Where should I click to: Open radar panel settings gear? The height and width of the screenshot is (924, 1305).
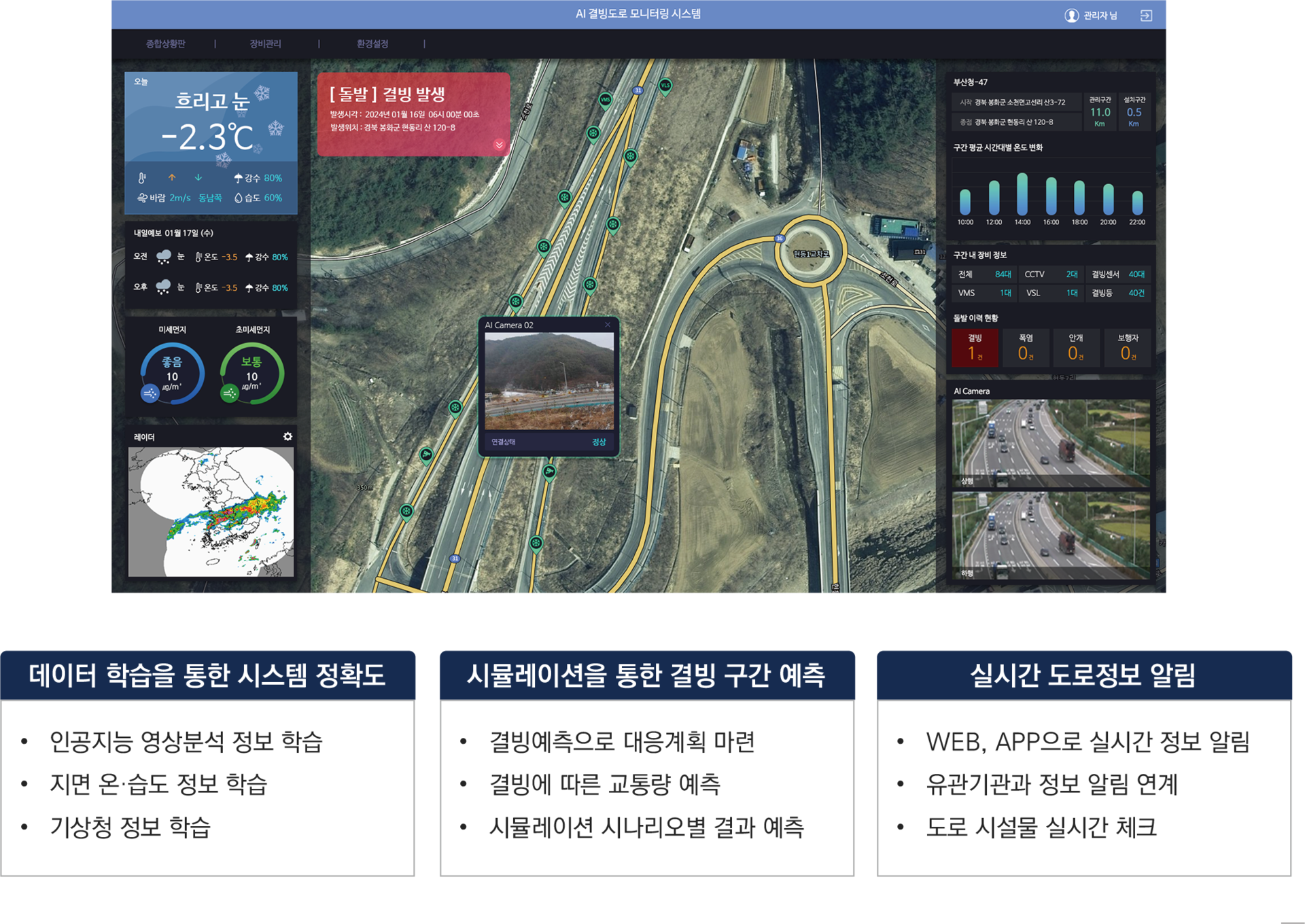(x=288, y=436)
